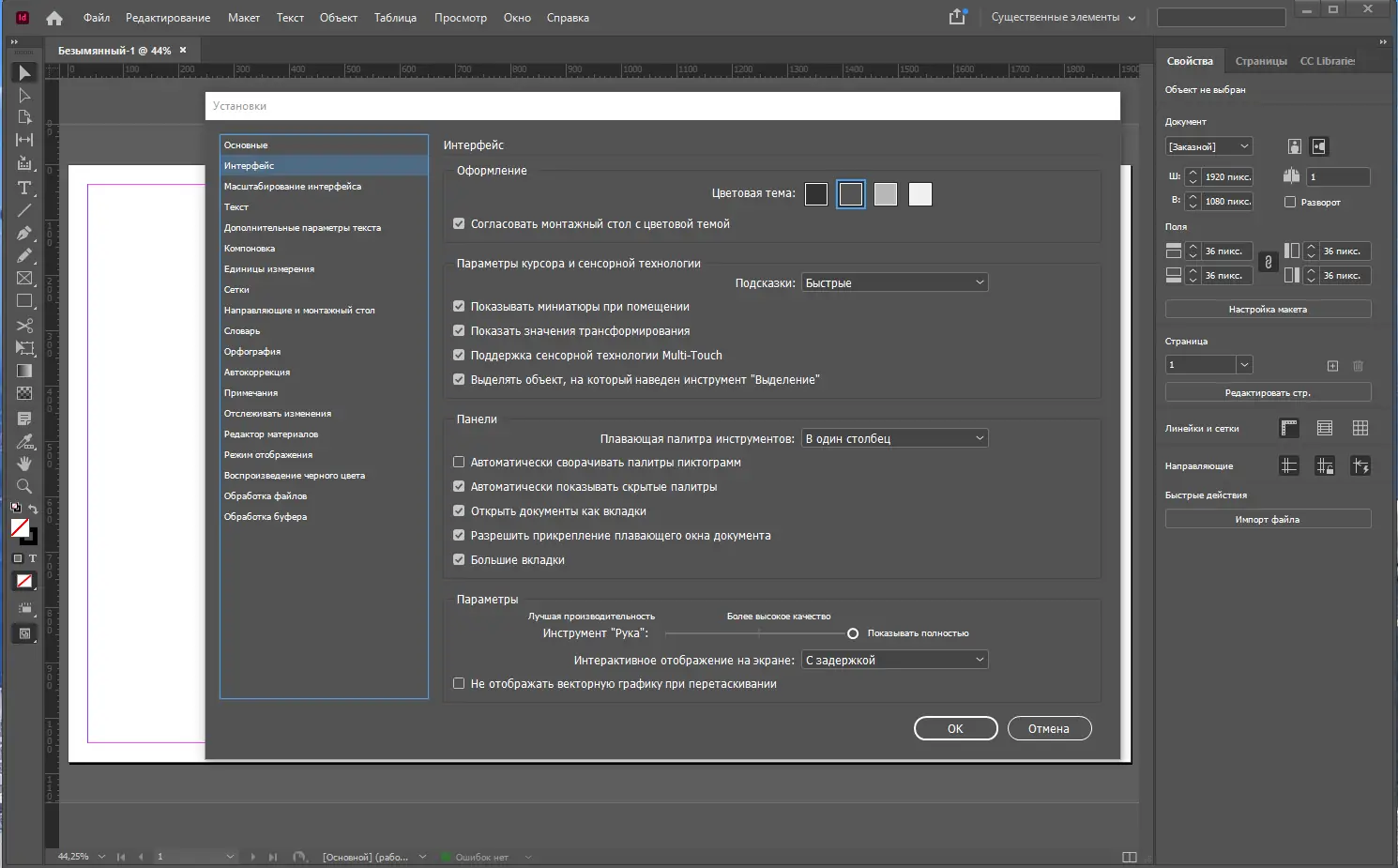Uncheck 'Большие вкладки' checkbox

click(x=459, y=559)
